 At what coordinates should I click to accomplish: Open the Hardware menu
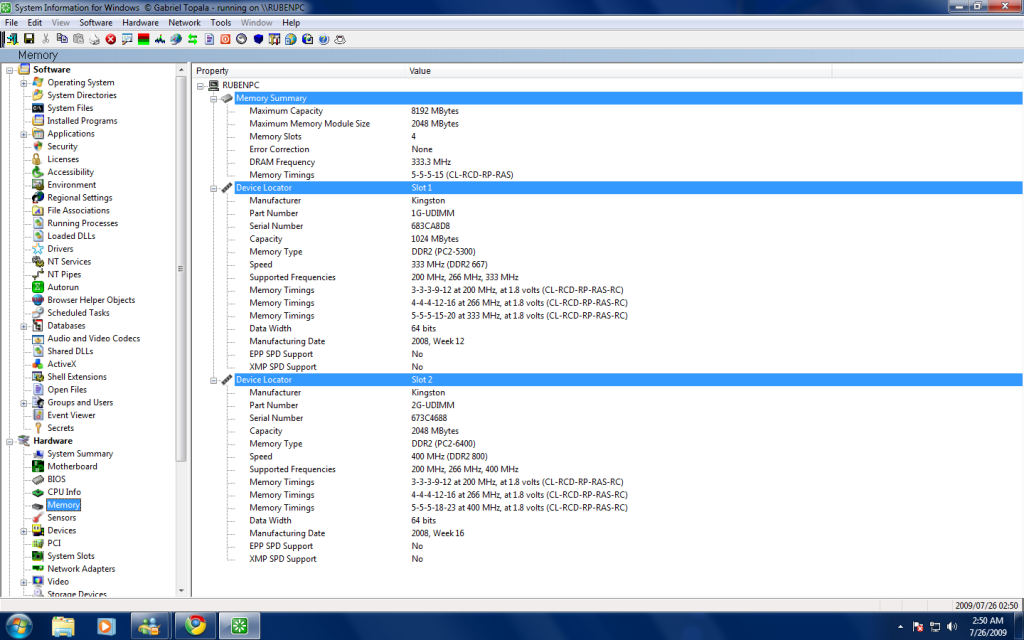coord(140,22)
